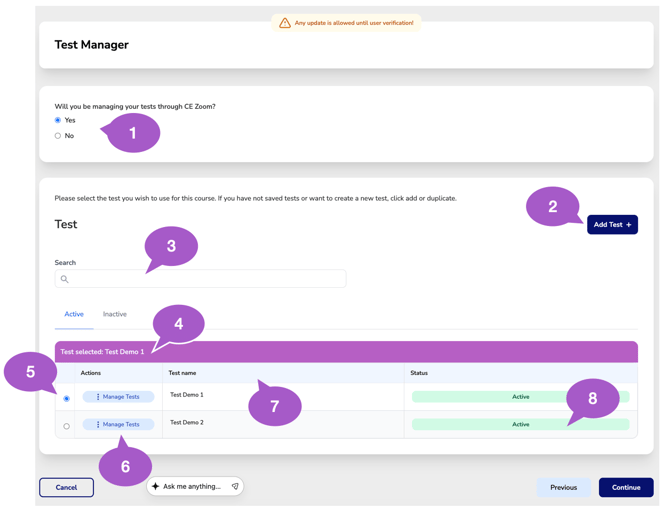Click Active status of Test Demo 1
Viewport: 670px width, 517px height.
pyautogui.click(x=520, y=397)
